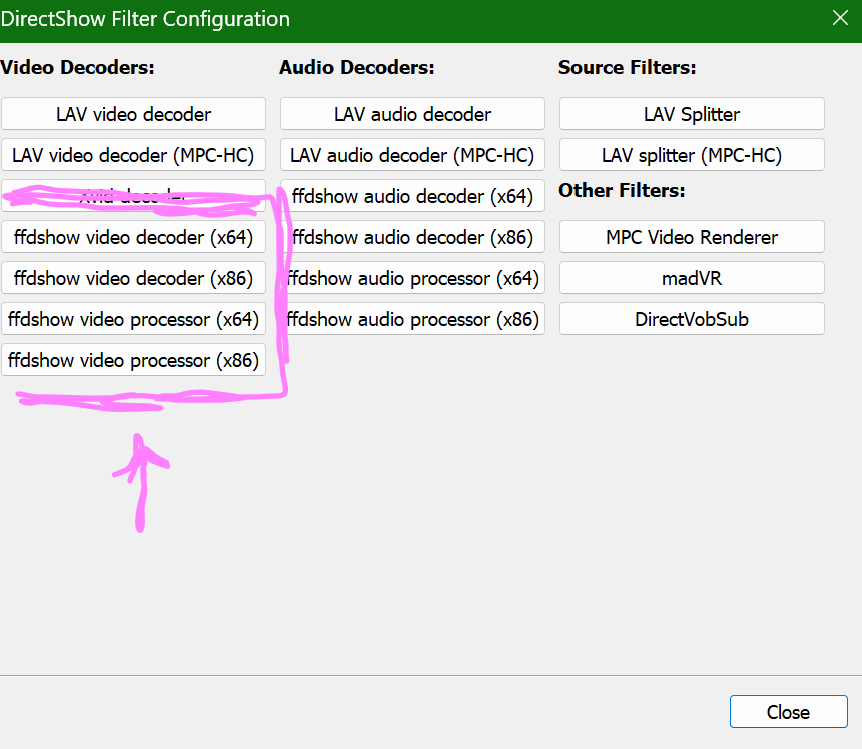Configure ffdshow video decoder (x64)
The image size is (862, 749).
[133, 237]
